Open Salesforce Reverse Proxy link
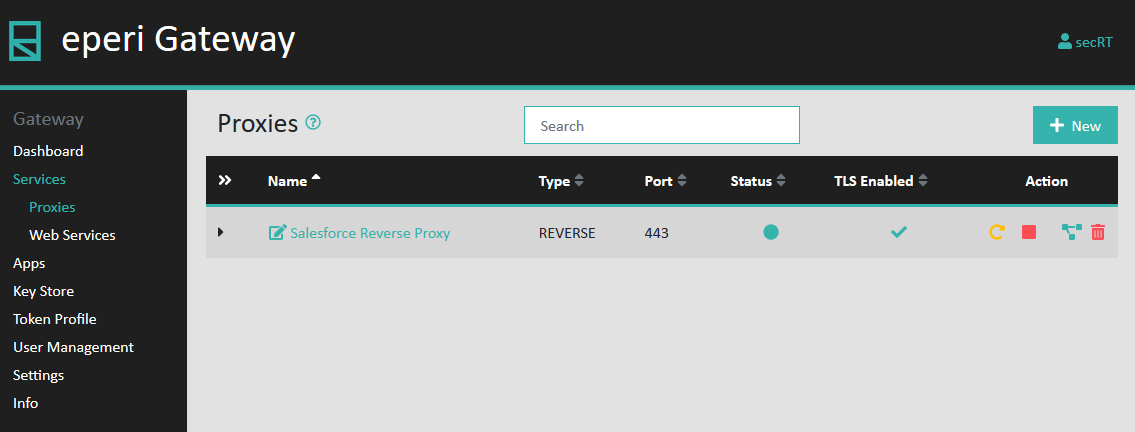The image size is (1135, 432). [x=370, y=233]
